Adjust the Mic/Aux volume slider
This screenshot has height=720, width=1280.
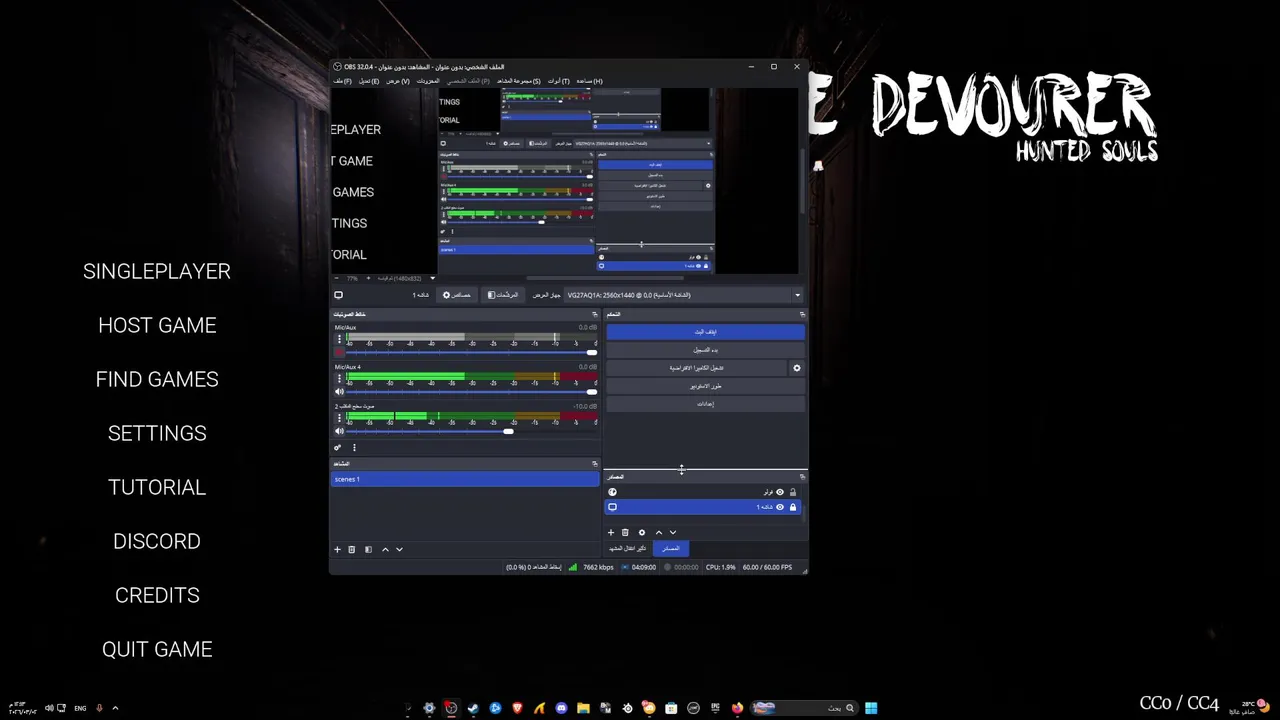(471, 352)
